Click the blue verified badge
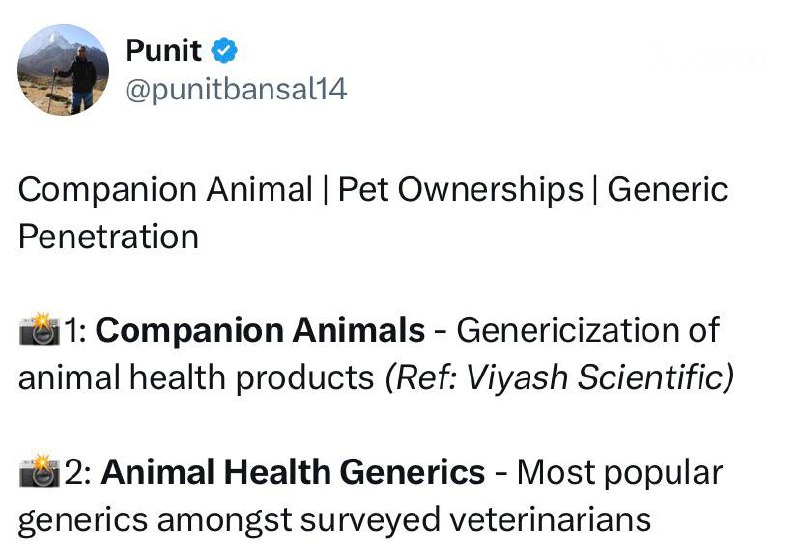Viewport: 800px width, 558px height. click(x=227, y=50)
